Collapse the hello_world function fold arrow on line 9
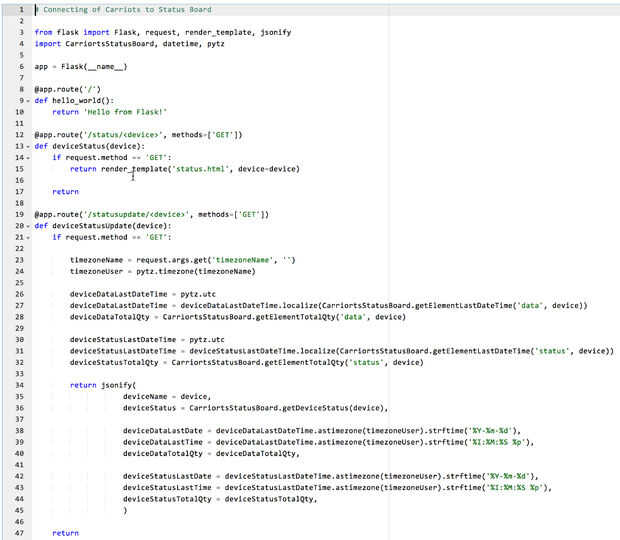The image size is (620, 540). (x=28, y=101)
